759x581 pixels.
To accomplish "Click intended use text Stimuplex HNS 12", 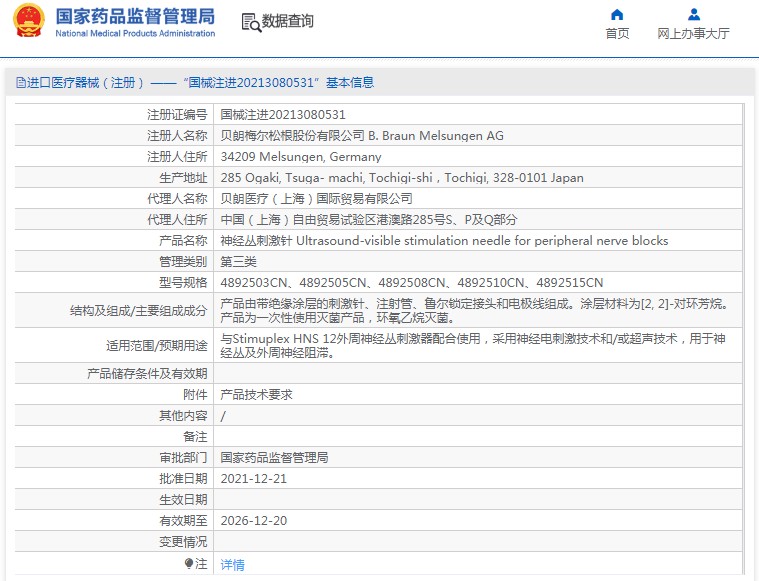I will tap(472, 345).
